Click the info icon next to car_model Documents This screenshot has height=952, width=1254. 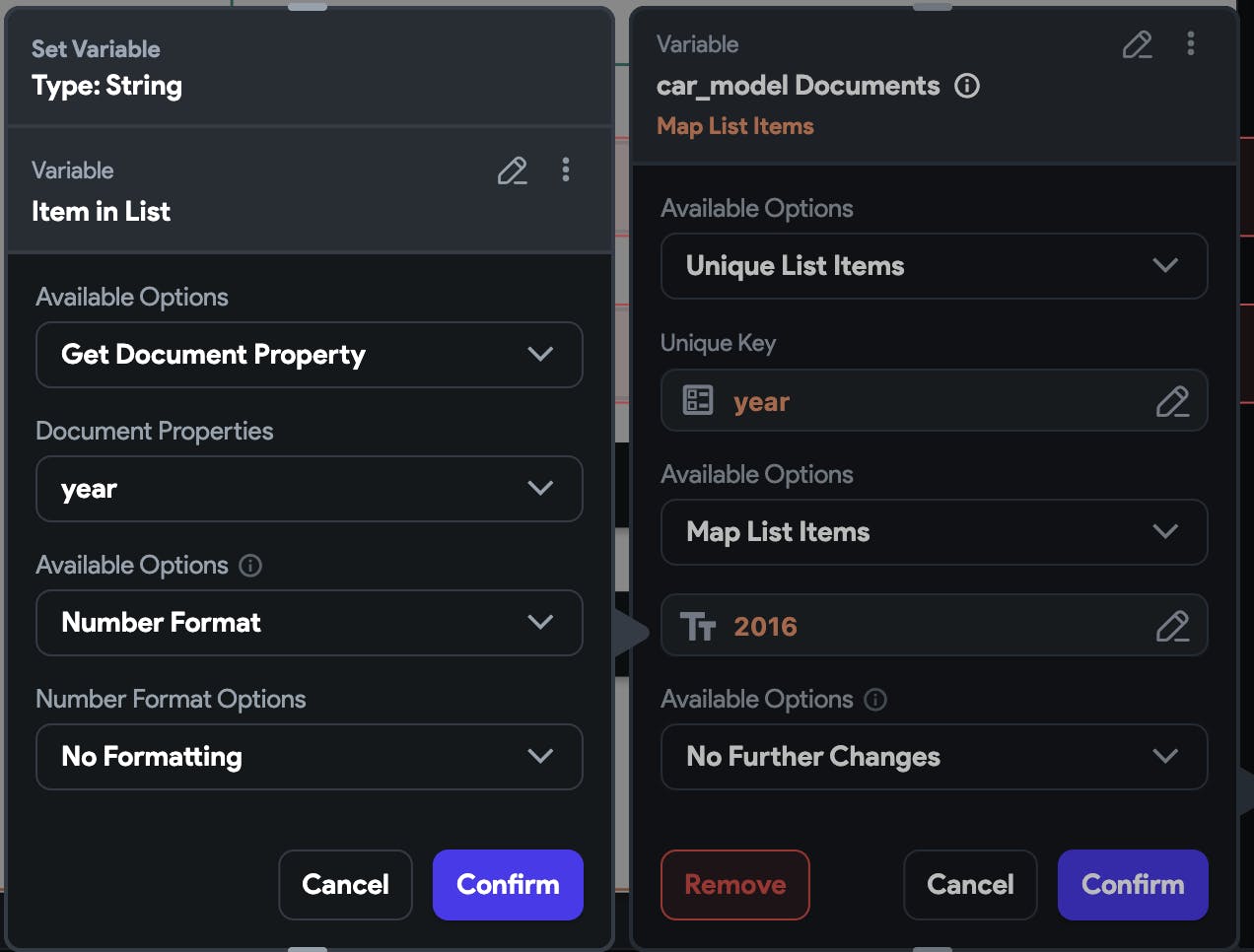(x=967, y=87)
